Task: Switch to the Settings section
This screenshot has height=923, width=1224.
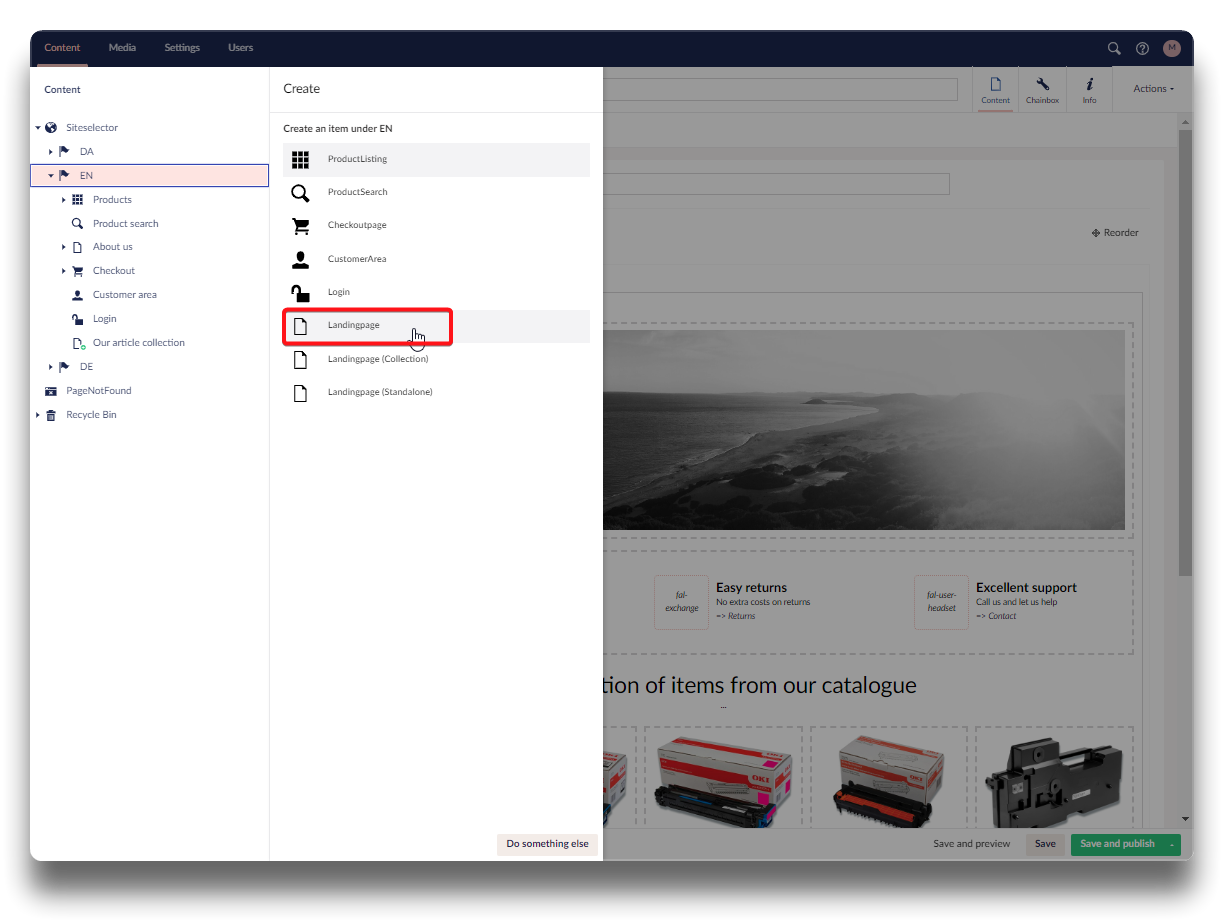Action: pos(182,48)
